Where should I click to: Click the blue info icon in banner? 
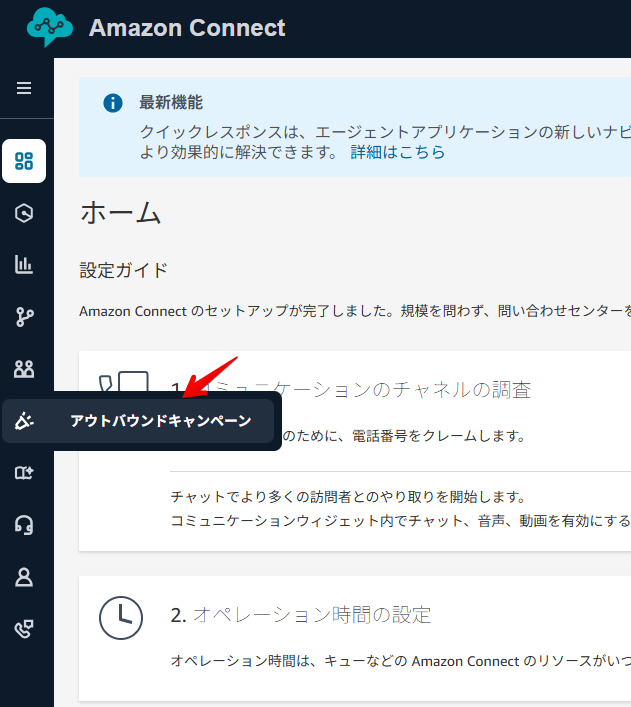click(x=113, y=103)
